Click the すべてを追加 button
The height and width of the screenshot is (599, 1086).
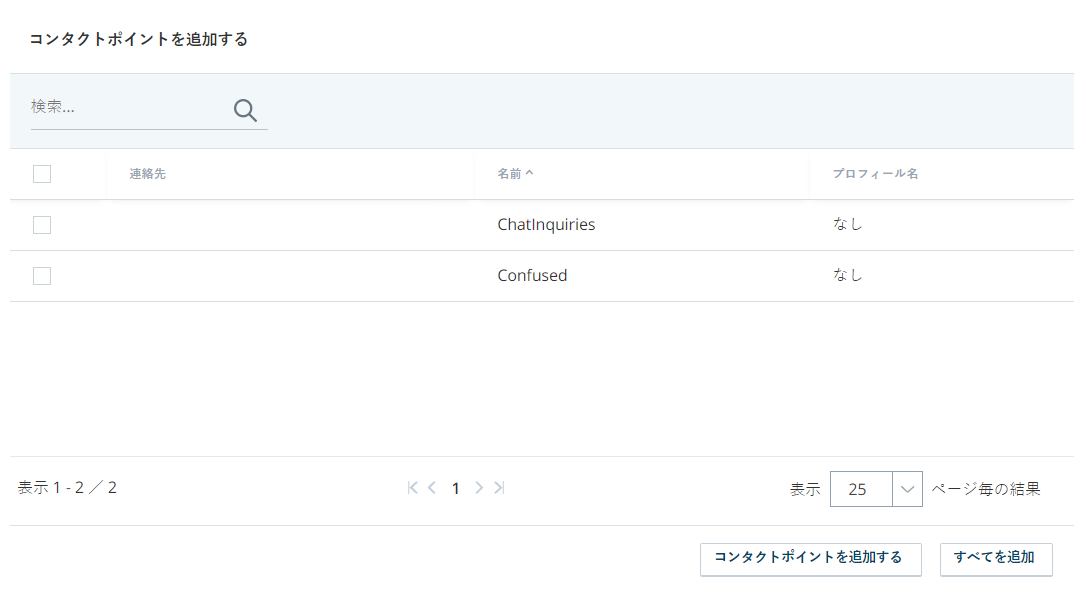(996, 559)
